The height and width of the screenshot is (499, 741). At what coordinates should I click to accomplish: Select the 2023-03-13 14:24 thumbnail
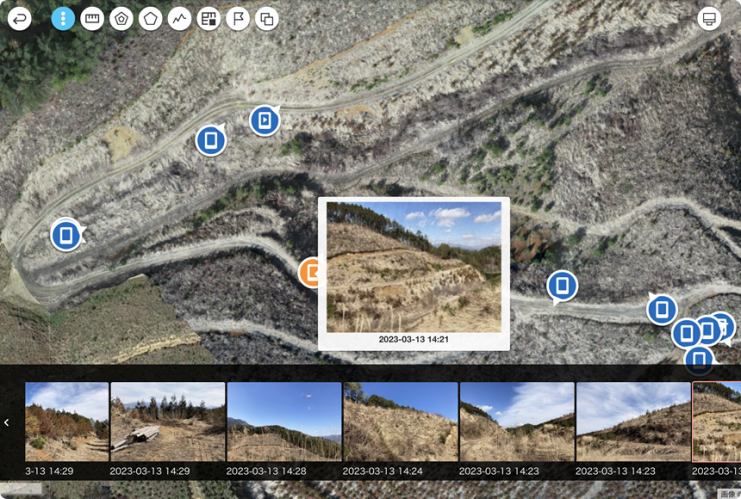(401, 422)
